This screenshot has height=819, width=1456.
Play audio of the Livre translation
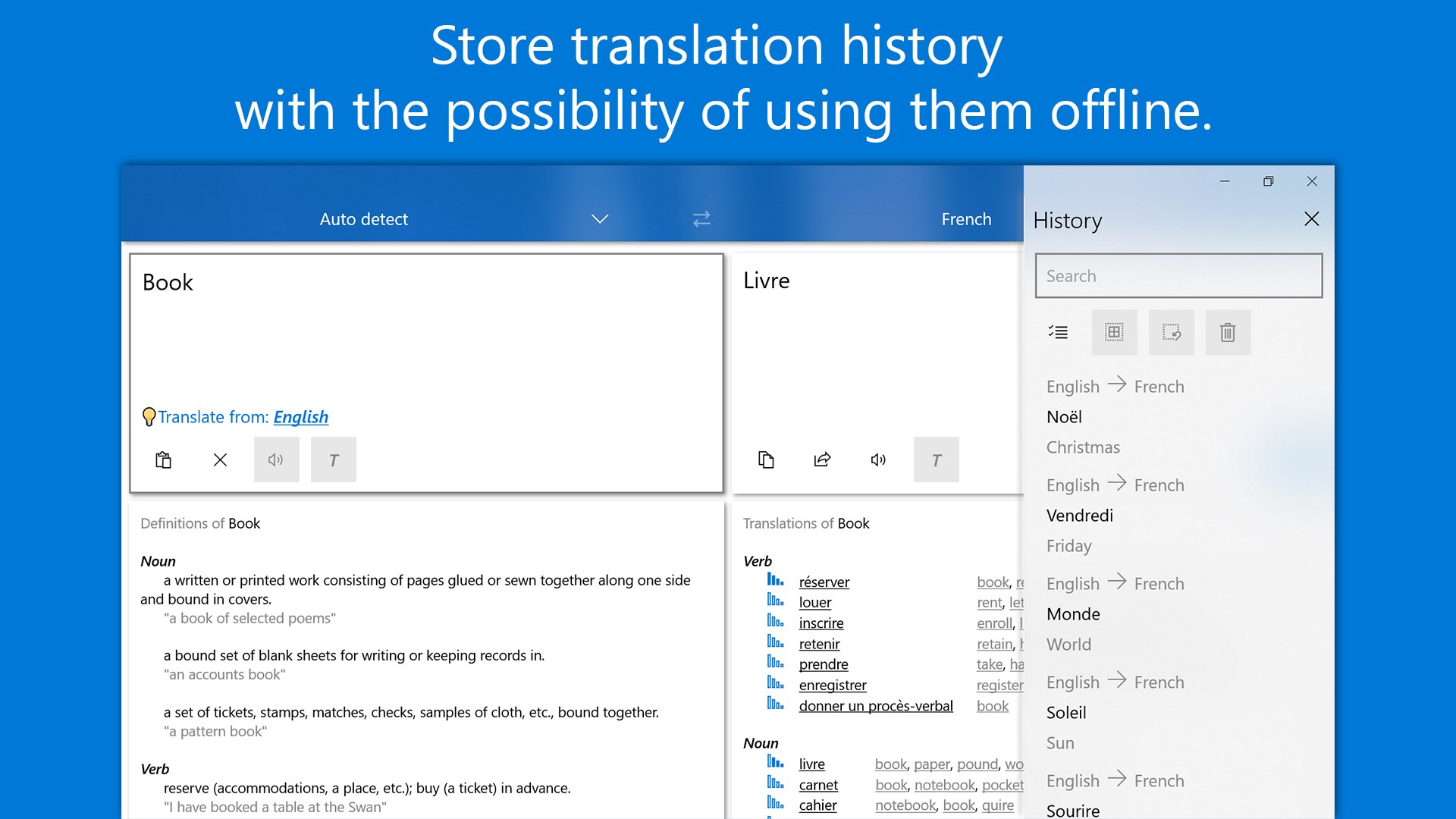click(x=878, y=460)
